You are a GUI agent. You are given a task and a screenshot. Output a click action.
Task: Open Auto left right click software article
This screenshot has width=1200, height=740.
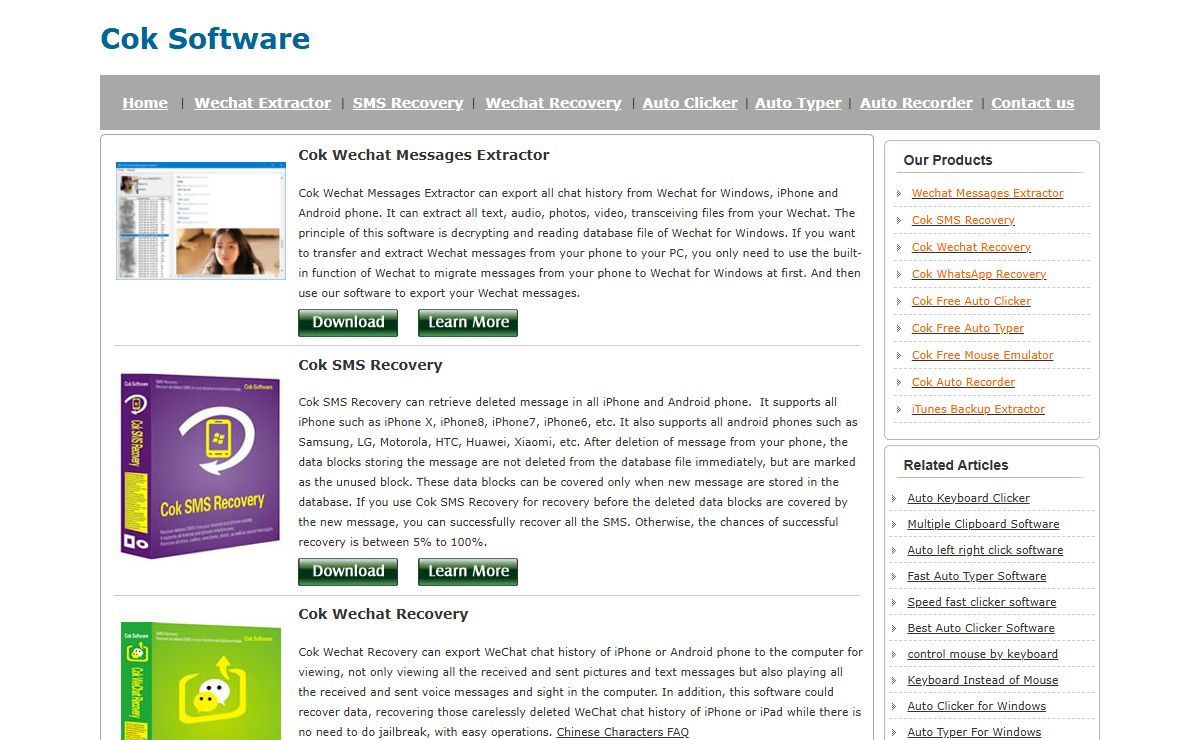click(985, 550)
